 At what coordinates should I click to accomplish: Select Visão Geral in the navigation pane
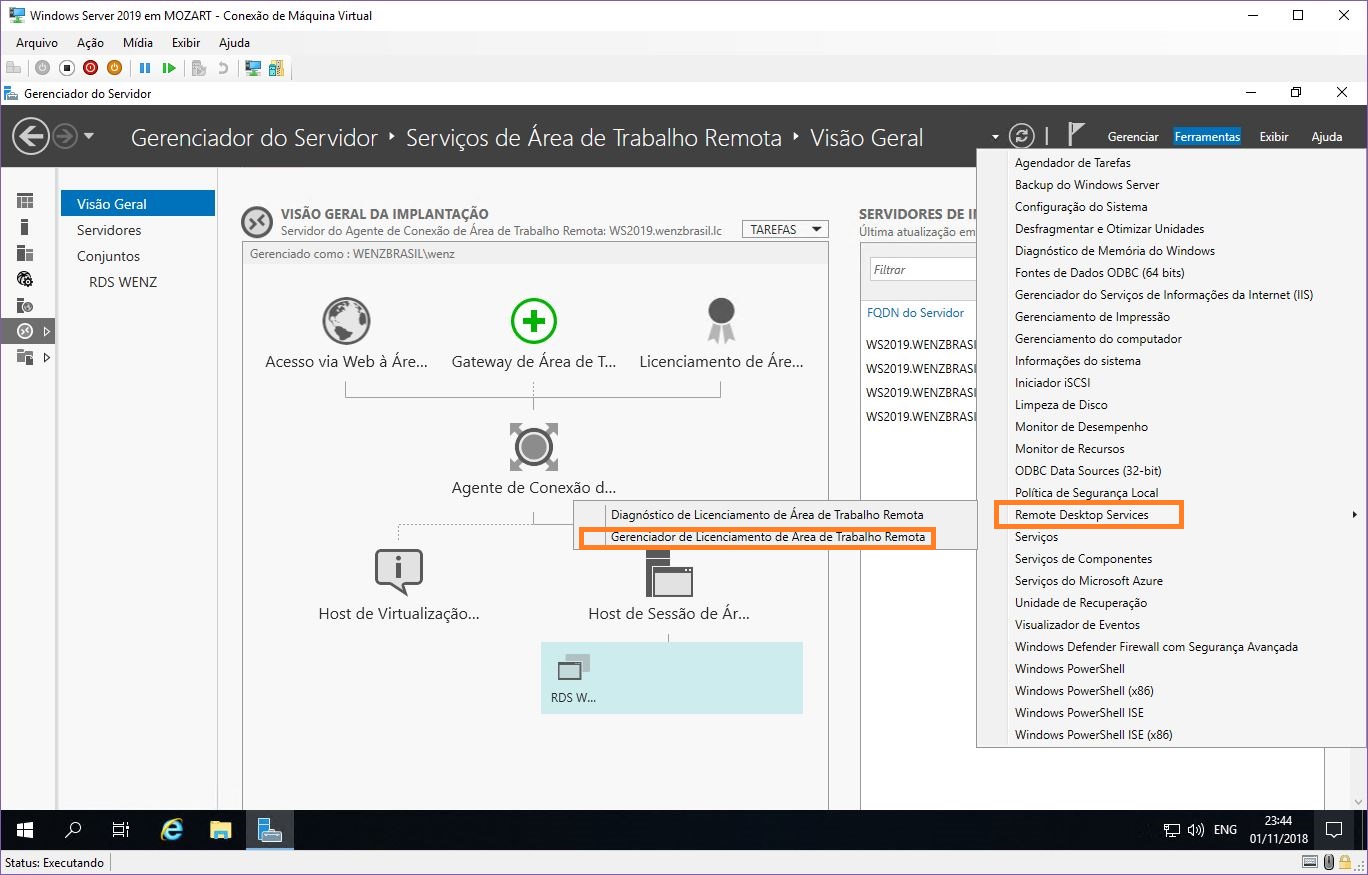pyautogui.click(x=138, y=203)
